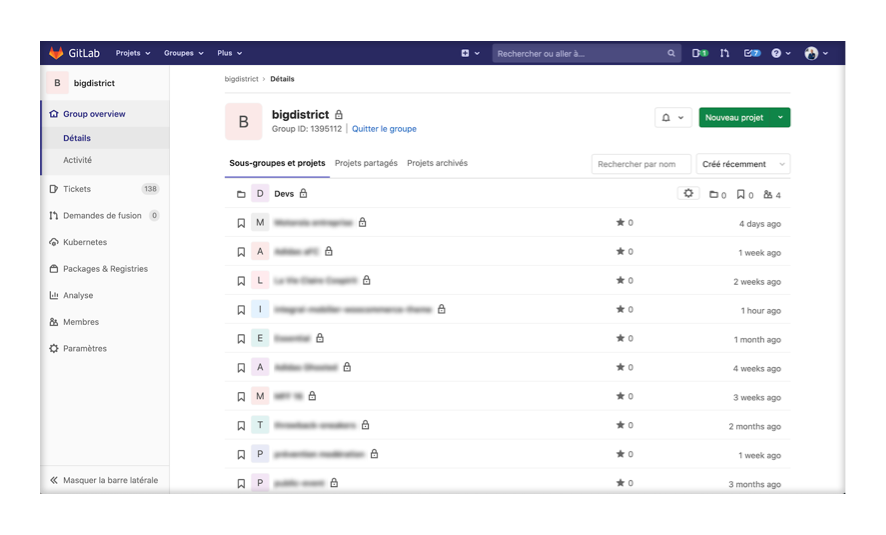Switch to the Projets partagés tab

point(366,163)
